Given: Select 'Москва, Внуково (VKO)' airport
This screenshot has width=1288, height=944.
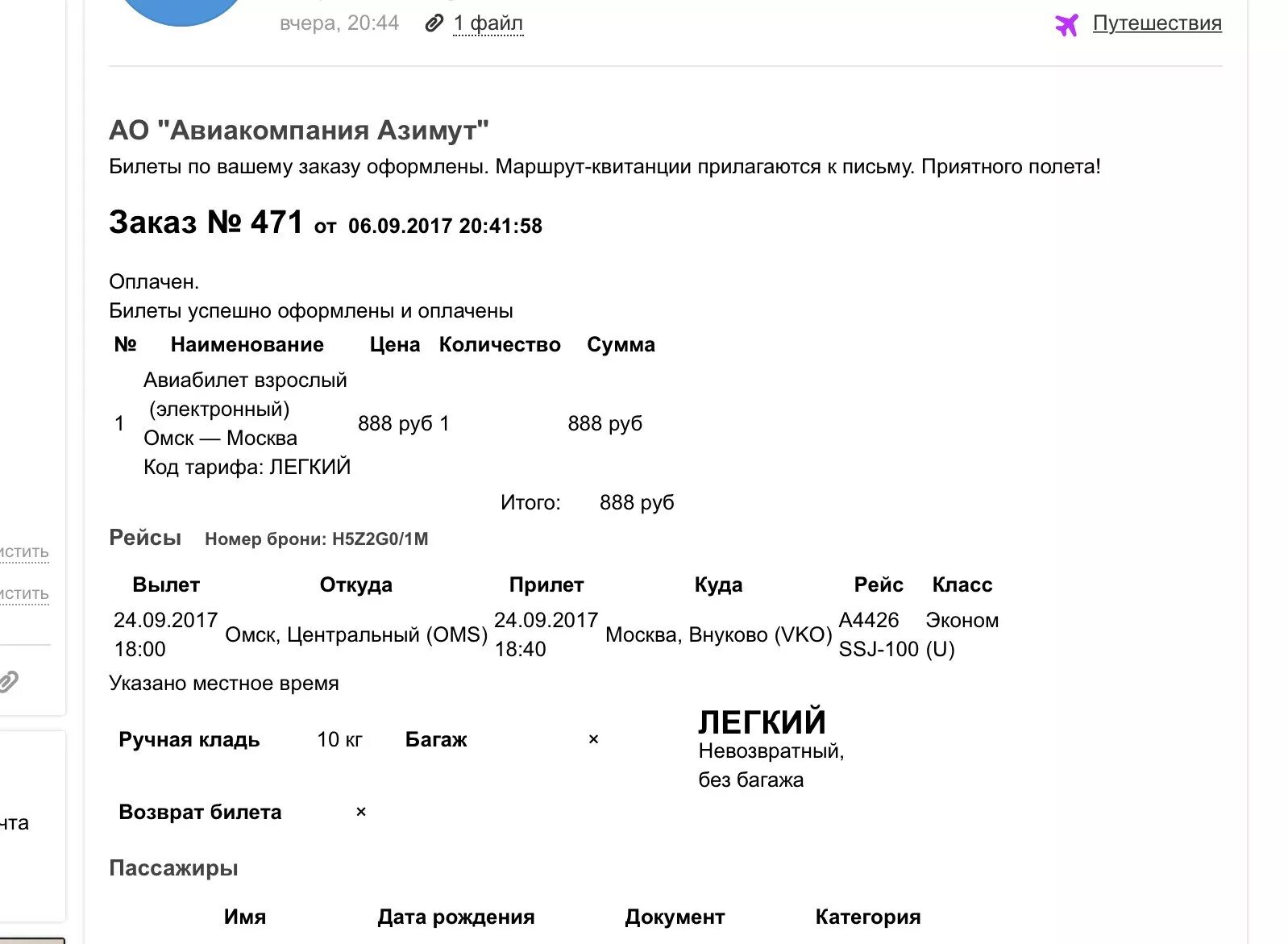Looking at the screenshot, I should [x=719, y=634].
